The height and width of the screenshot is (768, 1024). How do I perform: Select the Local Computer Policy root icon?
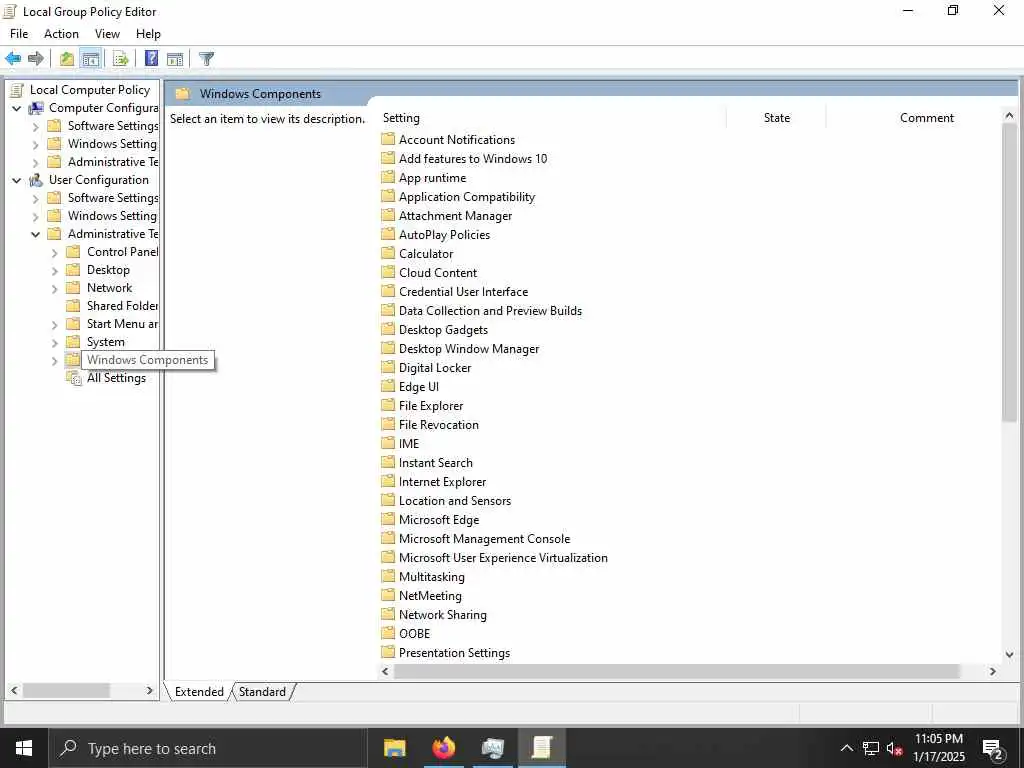click(17, 89)
